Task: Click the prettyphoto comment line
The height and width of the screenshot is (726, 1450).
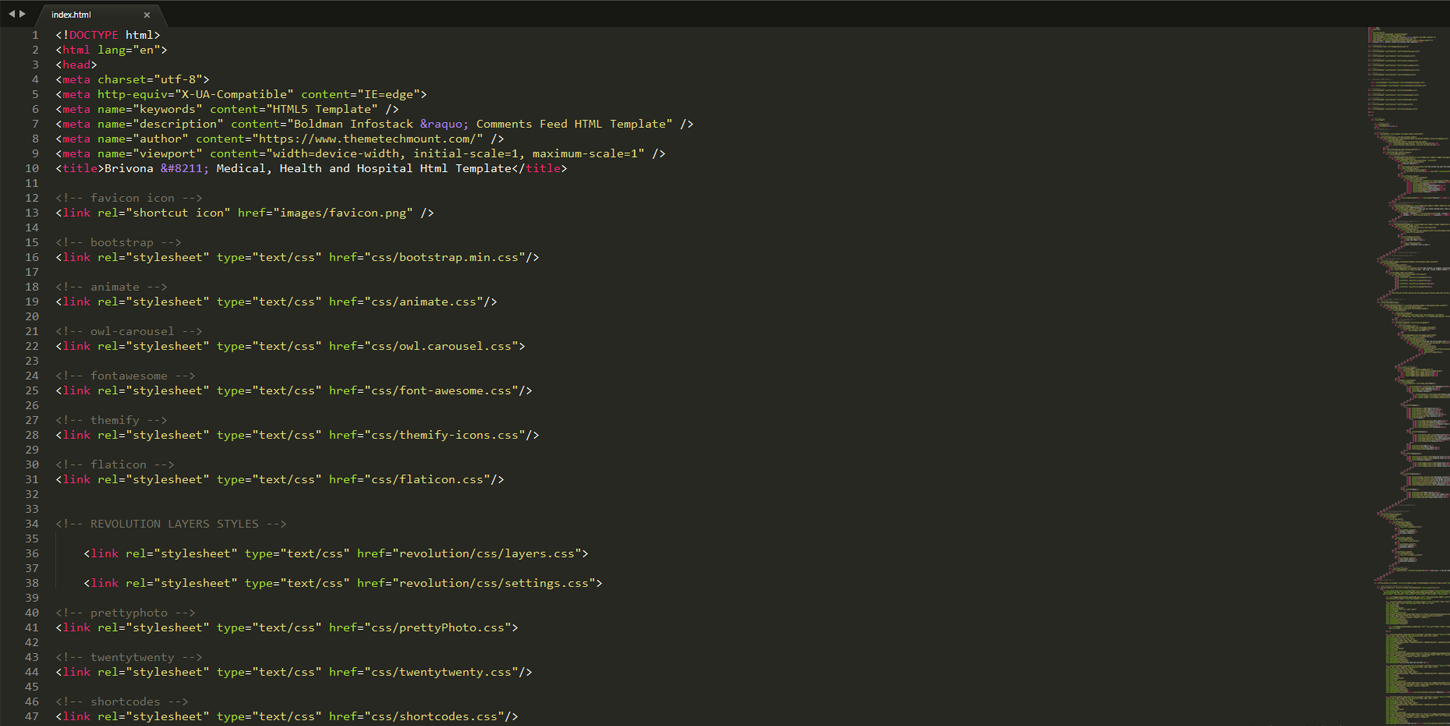Action: pos(126,613)
